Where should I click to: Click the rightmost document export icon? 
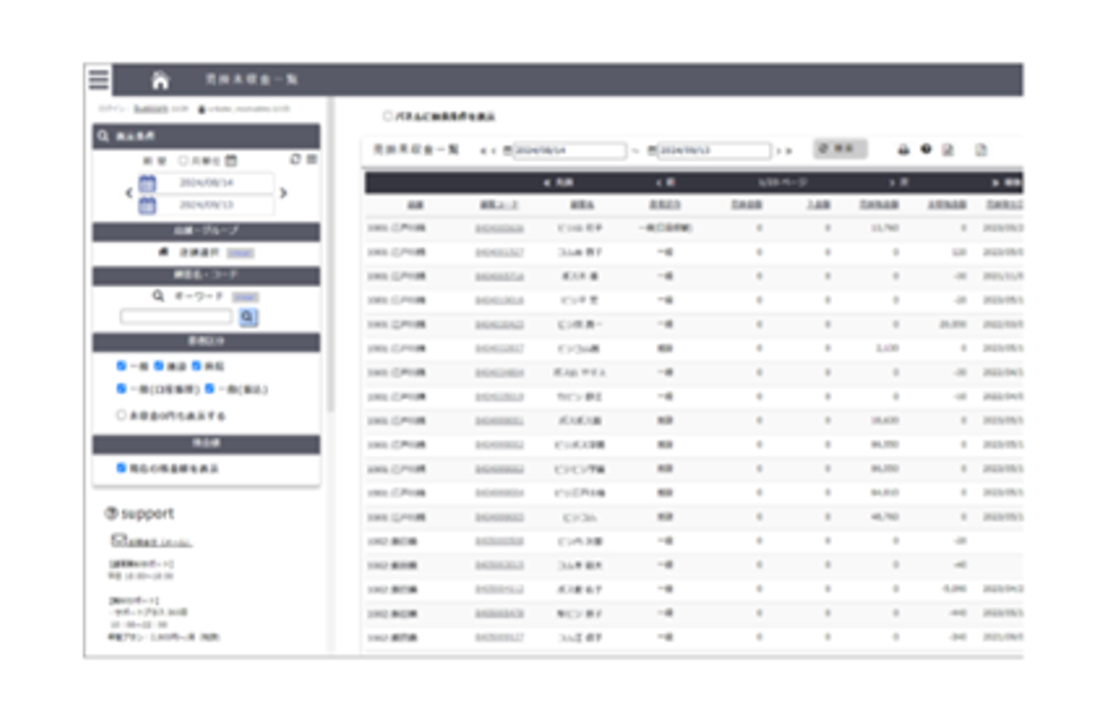(981, 150)
